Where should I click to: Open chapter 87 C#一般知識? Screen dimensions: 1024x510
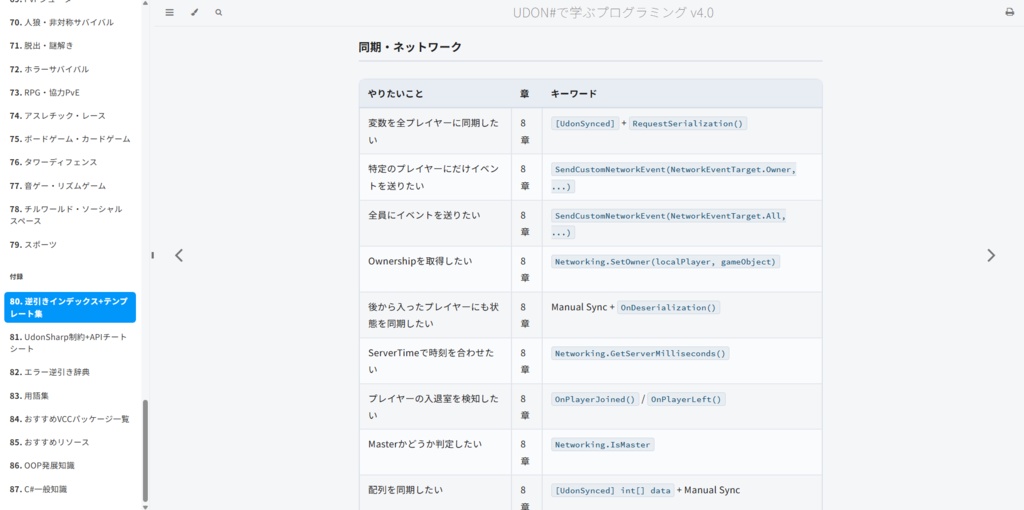coord(39,489)
